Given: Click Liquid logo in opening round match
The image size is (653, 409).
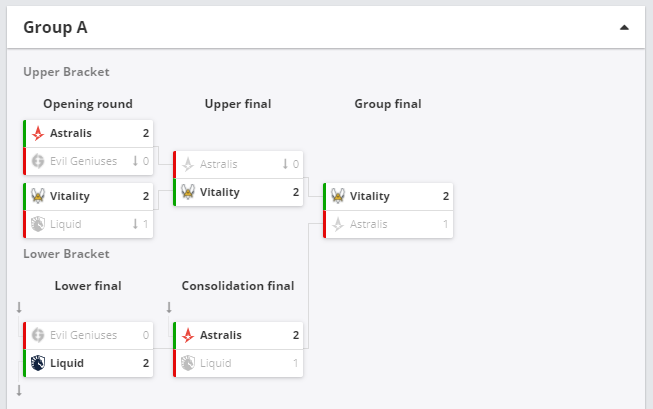Looking at the screenshot, I should coord(38,224).
